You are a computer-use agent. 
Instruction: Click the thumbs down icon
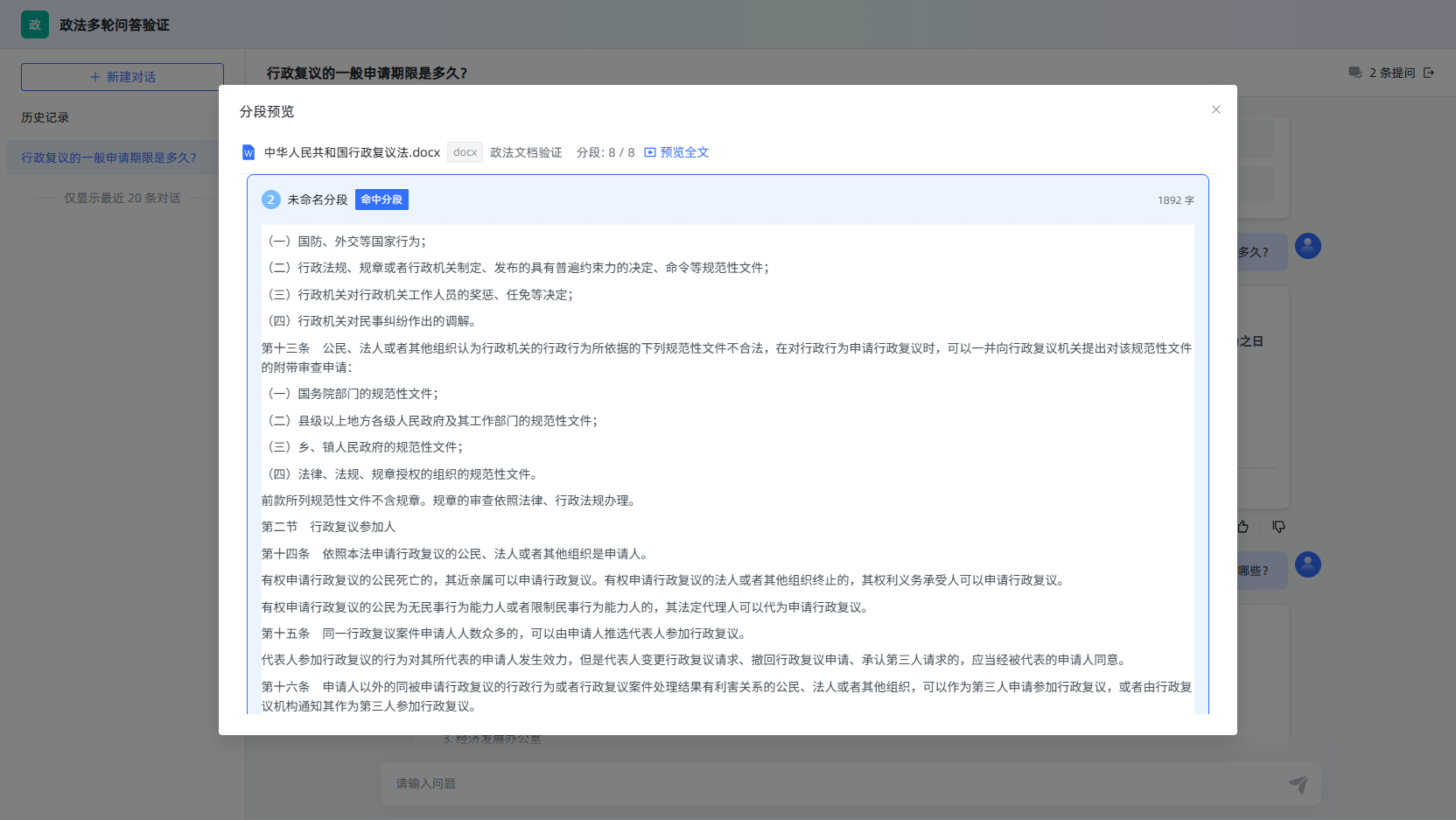point(1279,527)
